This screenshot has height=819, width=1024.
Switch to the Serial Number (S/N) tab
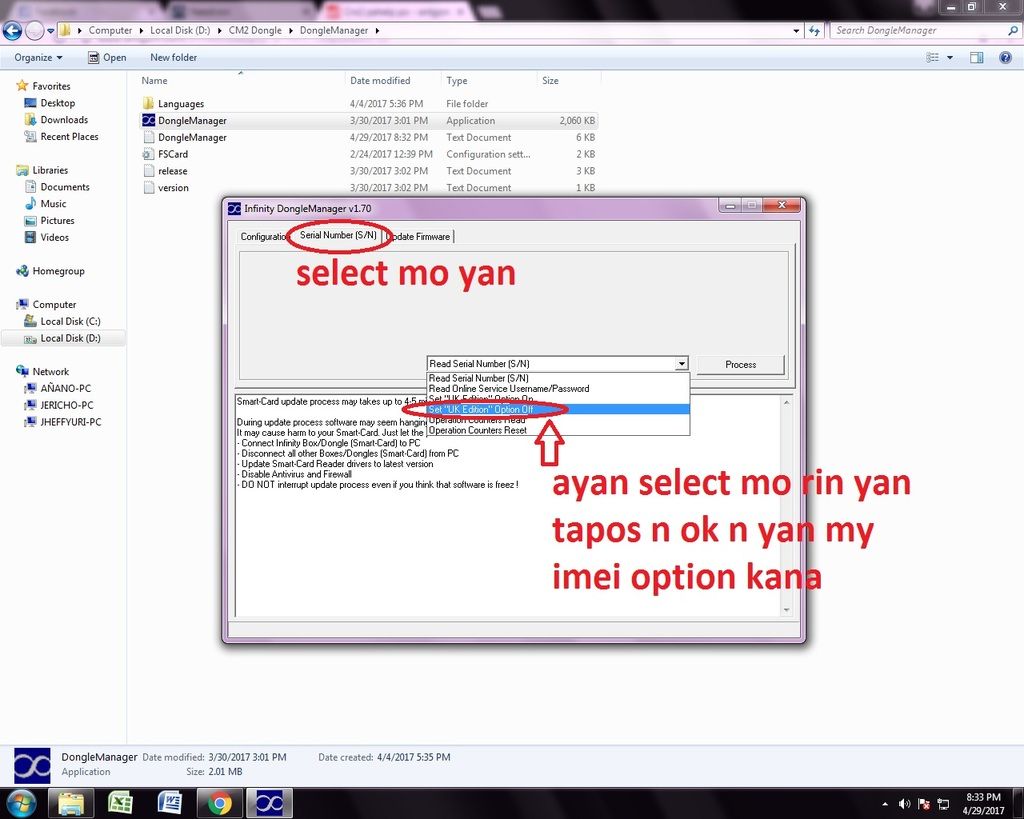pyautogui.click(x=338, y=236)
